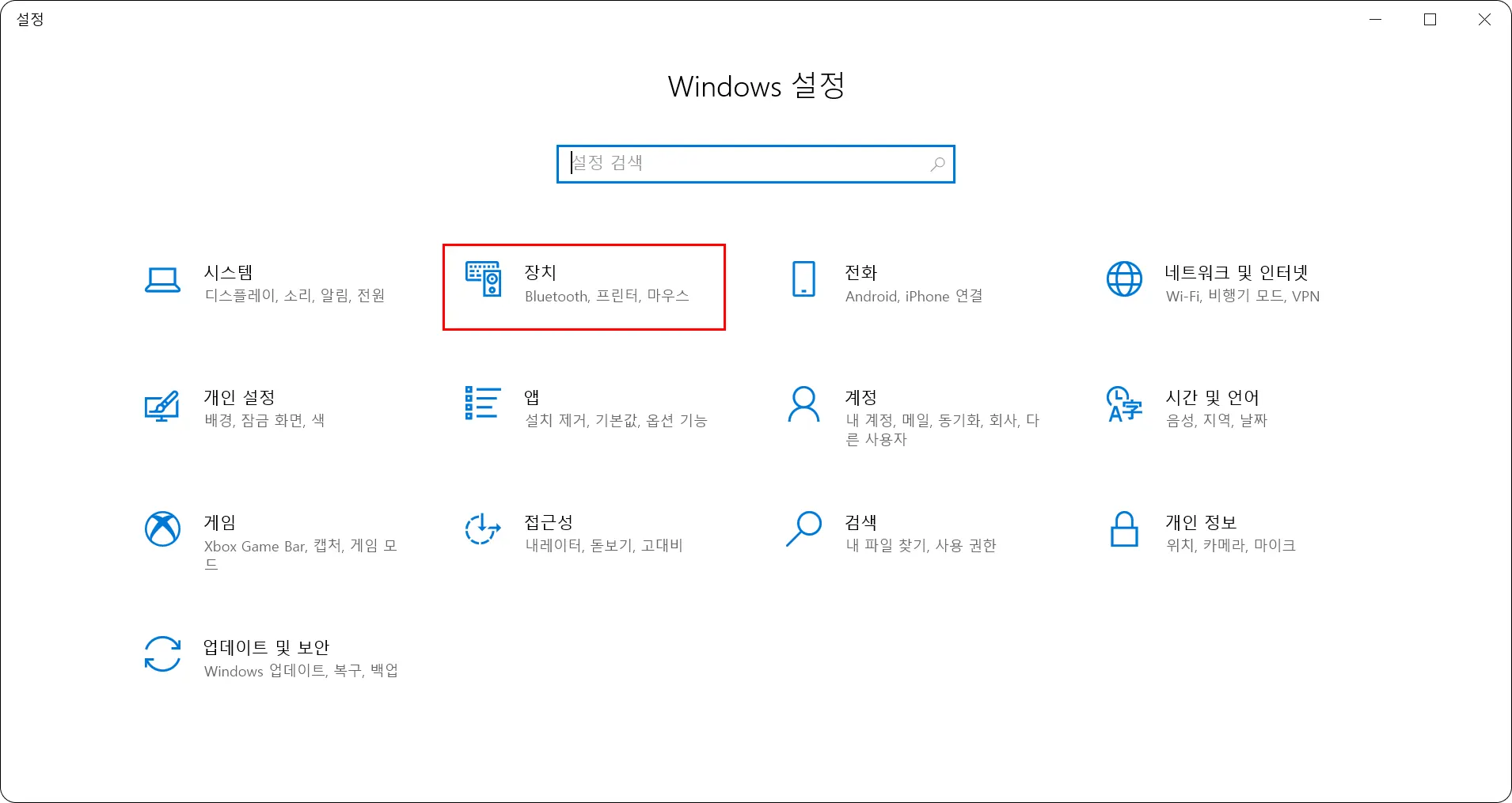1512x803 pixels.
Task: Click the large magnifier icon for 검색
Action: tap(803, 528)
